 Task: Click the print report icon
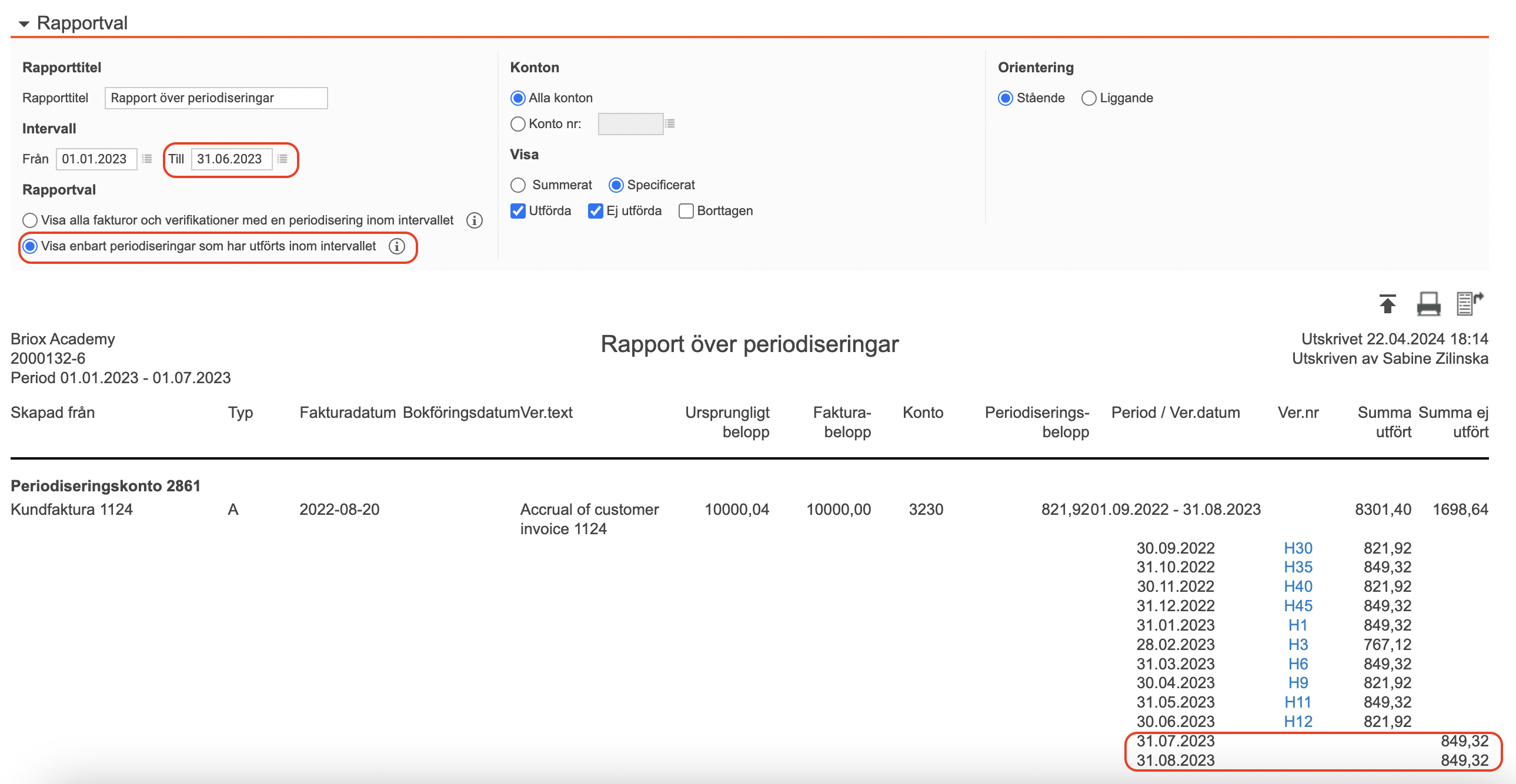[x=1429, y=304]
